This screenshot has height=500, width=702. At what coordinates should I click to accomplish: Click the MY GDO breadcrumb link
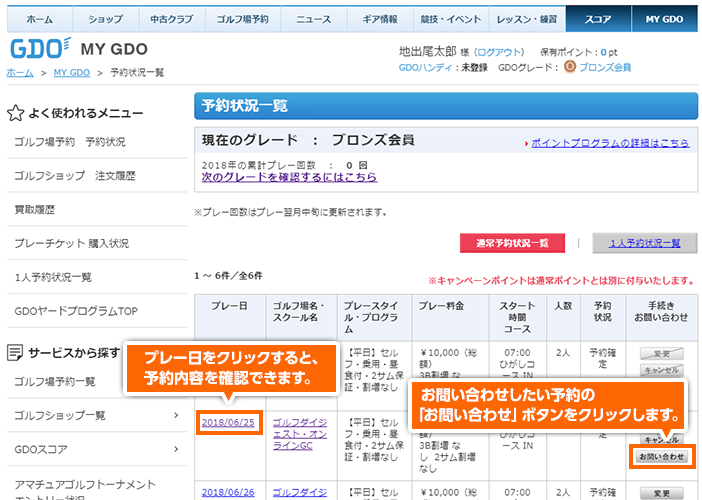point(72,73)
